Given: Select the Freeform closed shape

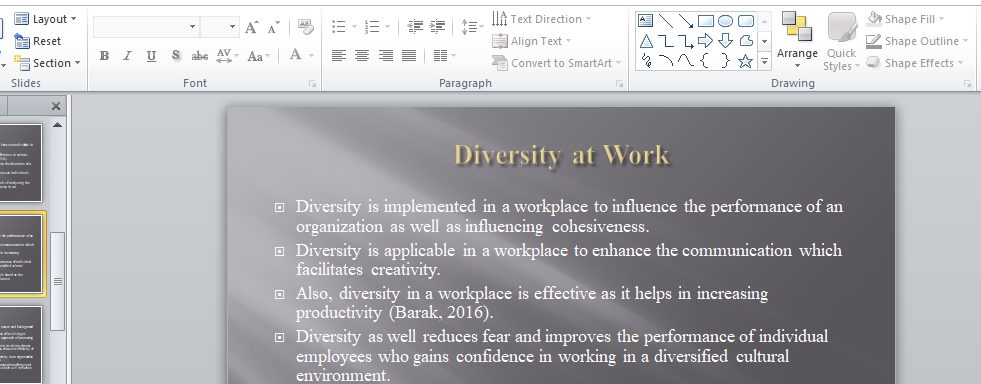Looking at the screenshot, I should coord(746,41).
